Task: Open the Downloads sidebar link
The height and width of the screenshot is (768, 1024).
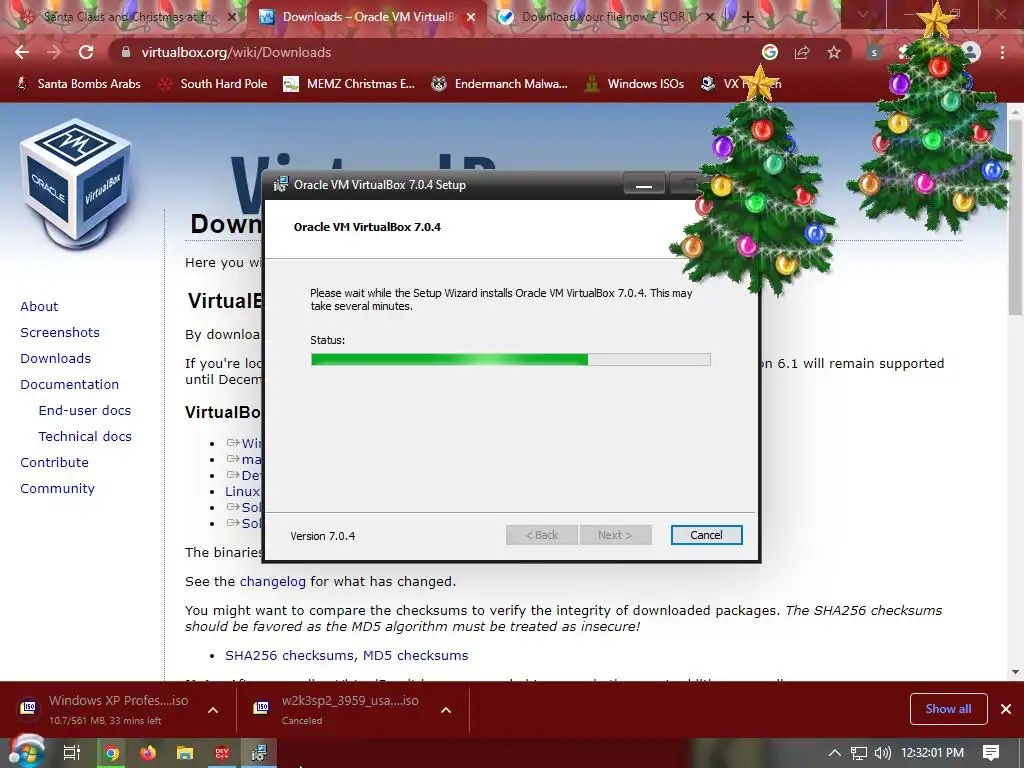Action: point(56,359)
